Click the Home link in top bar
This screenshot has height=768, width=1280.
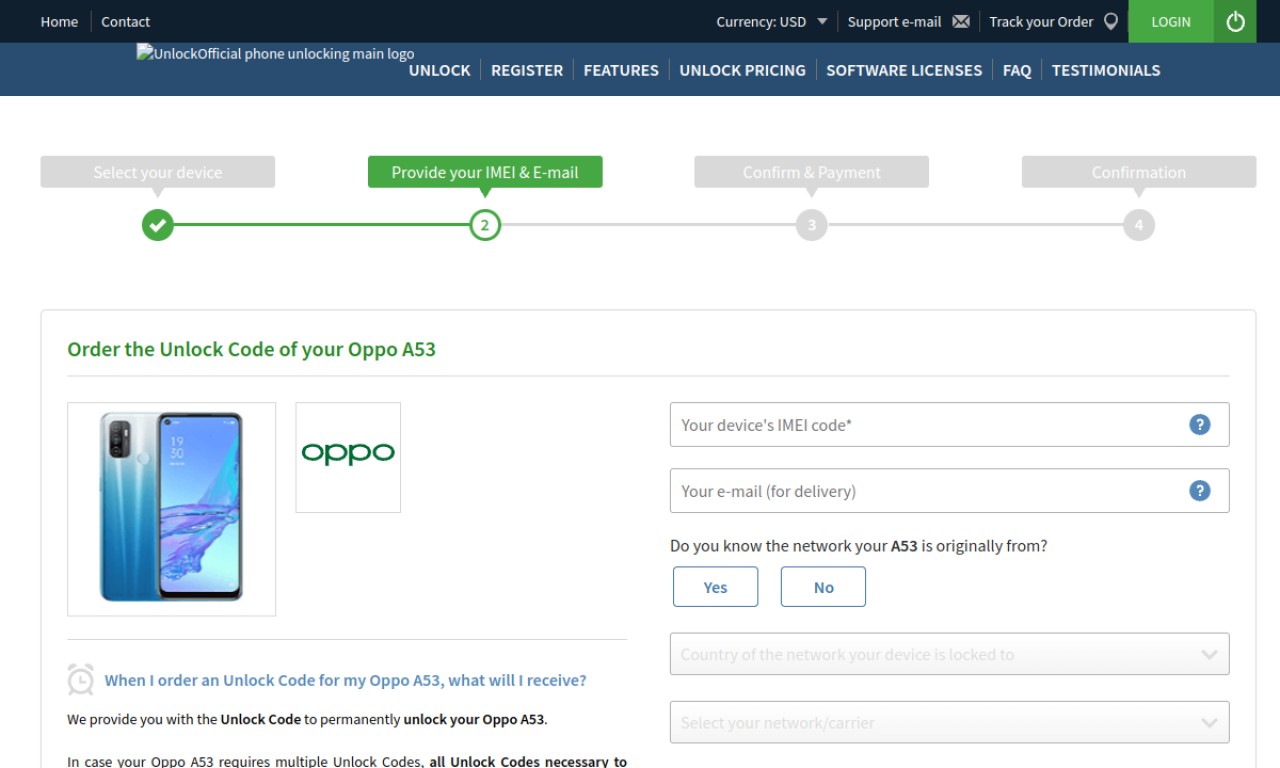[x=59, y=21]
